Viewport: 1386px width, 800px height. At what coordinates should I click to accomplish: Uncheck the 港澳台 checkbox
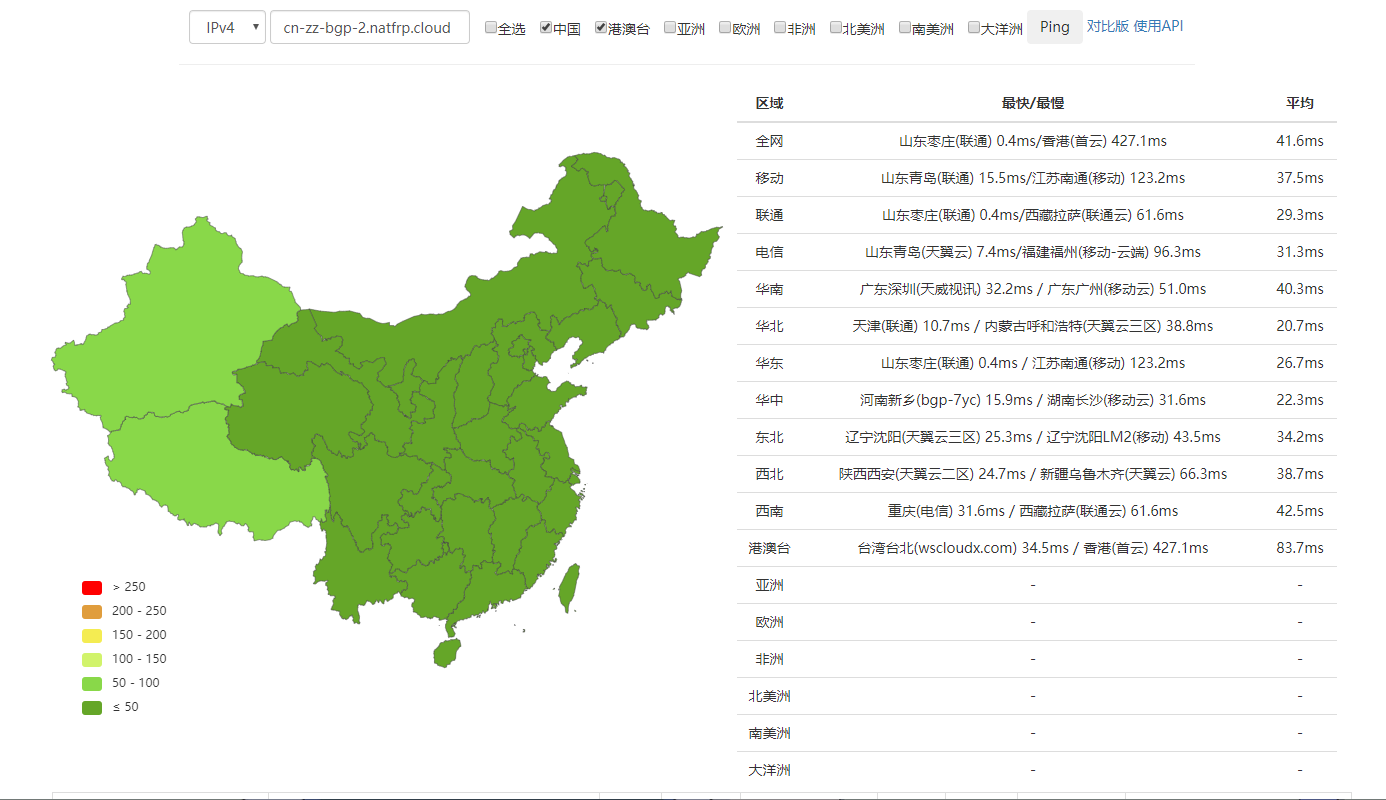pyautogui.click(x=601, y=28)
